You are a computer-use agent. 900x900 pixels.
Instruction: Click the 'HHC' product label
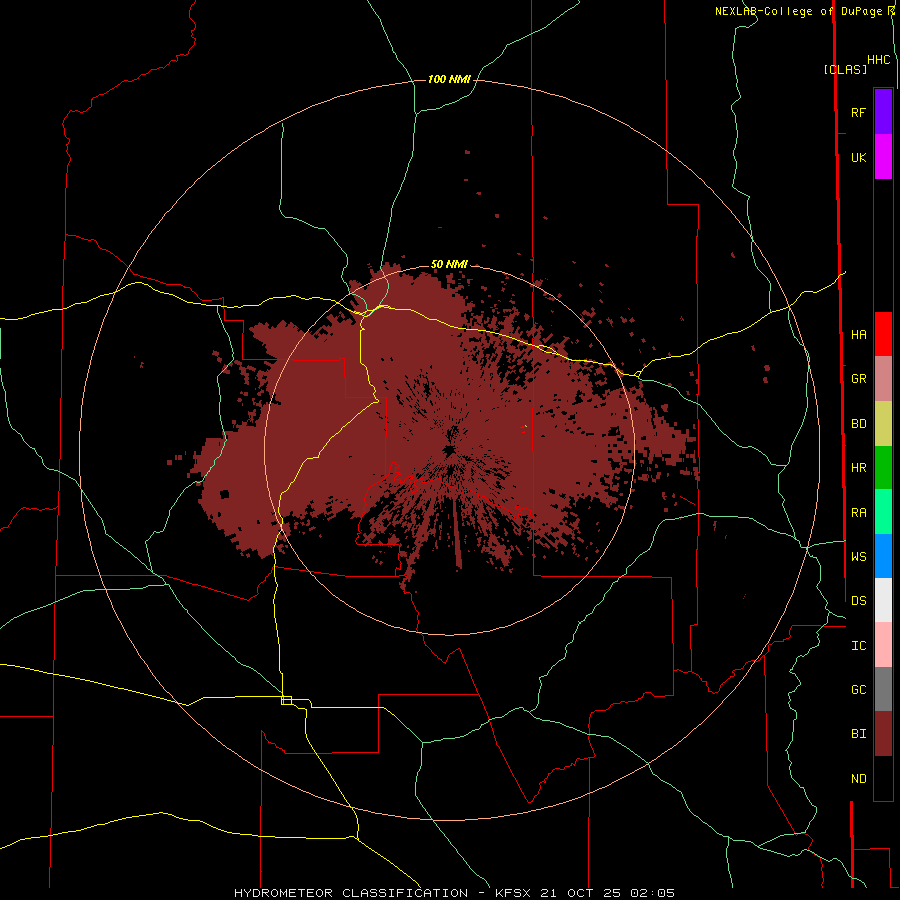pos(878,60)
